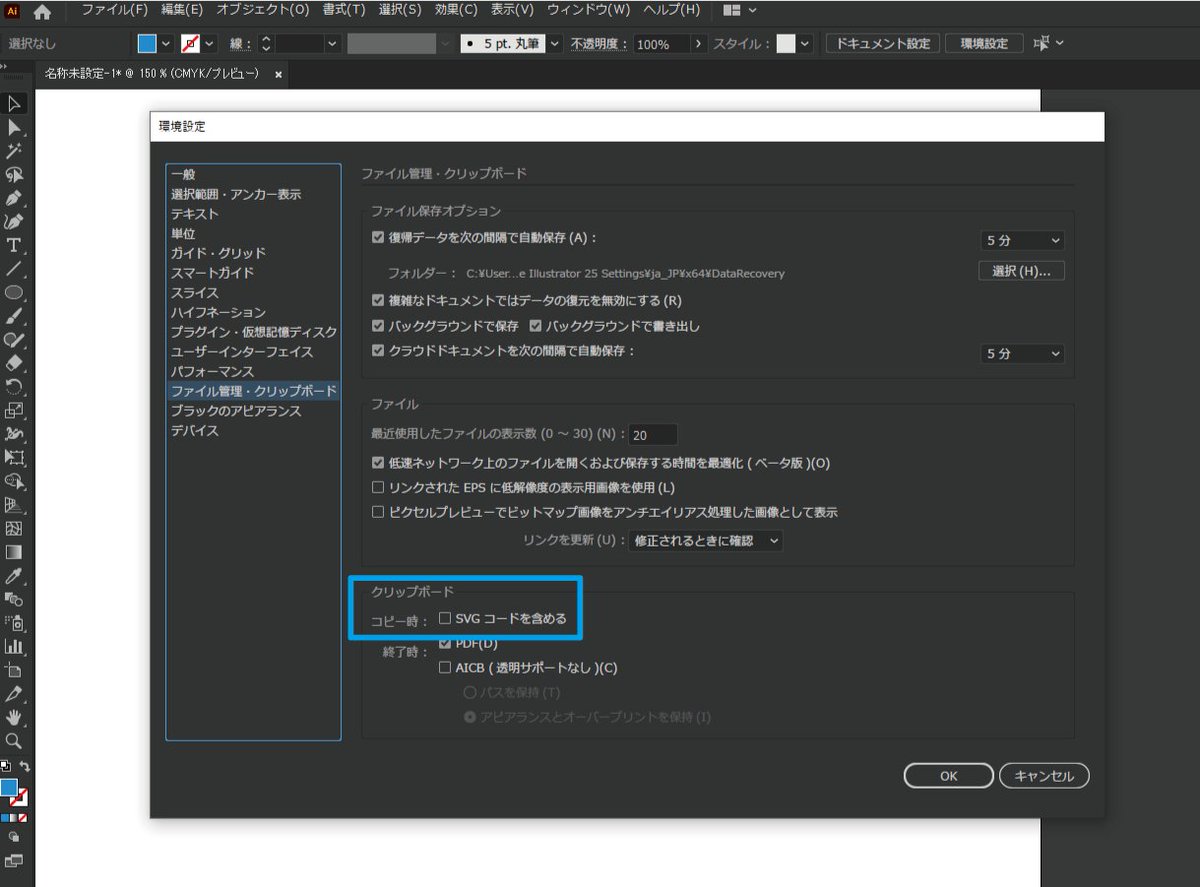Select the Direct Selection tool
1200x887 pixels.
(14, 128)
